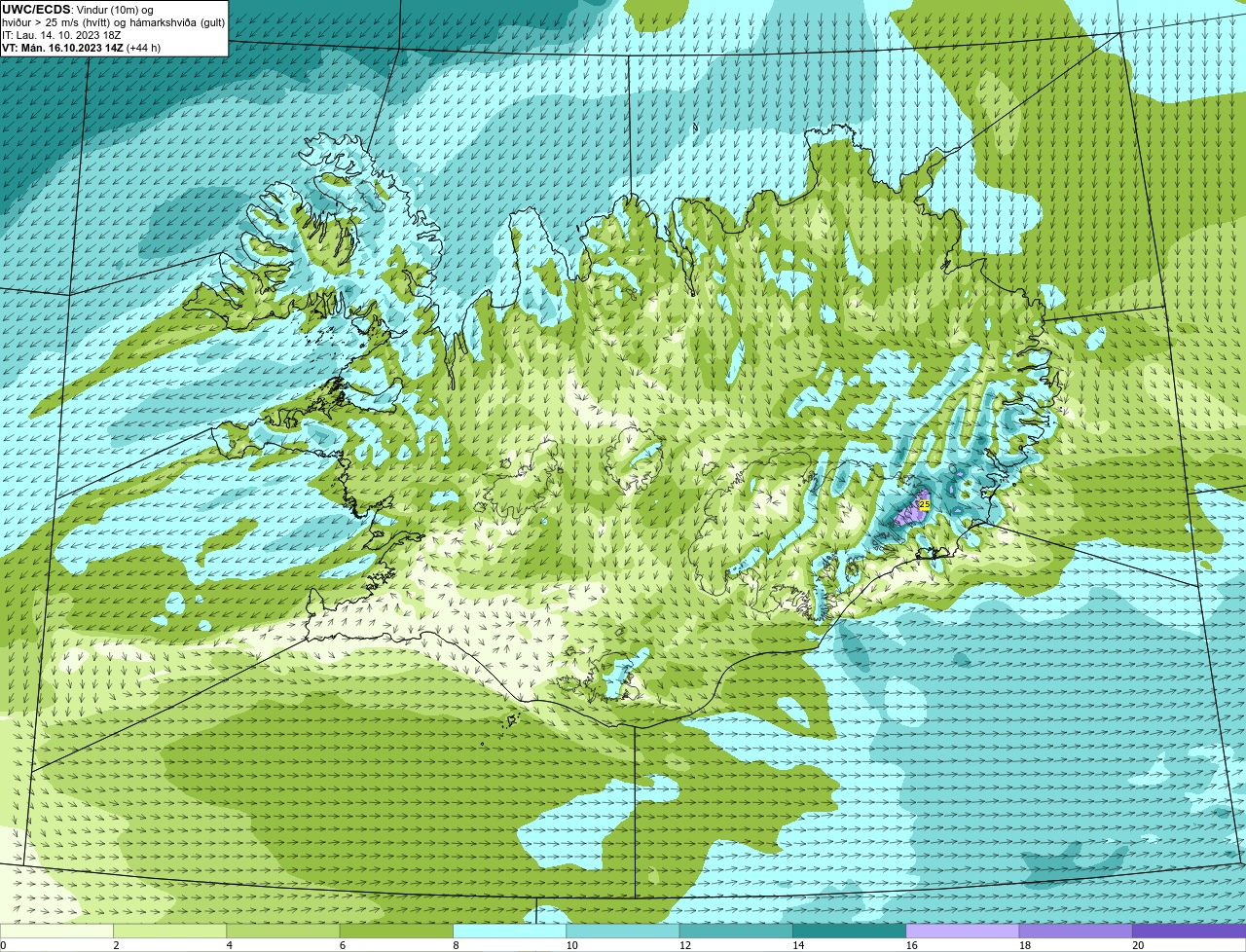The width and height of the screenshot is (1246, 952).
Task: Click the yellow 25 gust marker
Action: [x=924, y=504]
